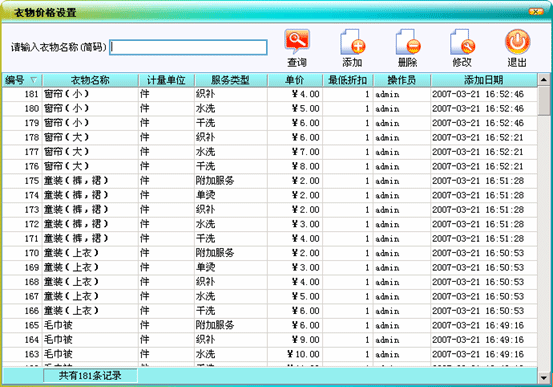The width and height of the screenshot is (553, 387).
Task: Click the 添加日期 column header
Action: coord(484,80)
